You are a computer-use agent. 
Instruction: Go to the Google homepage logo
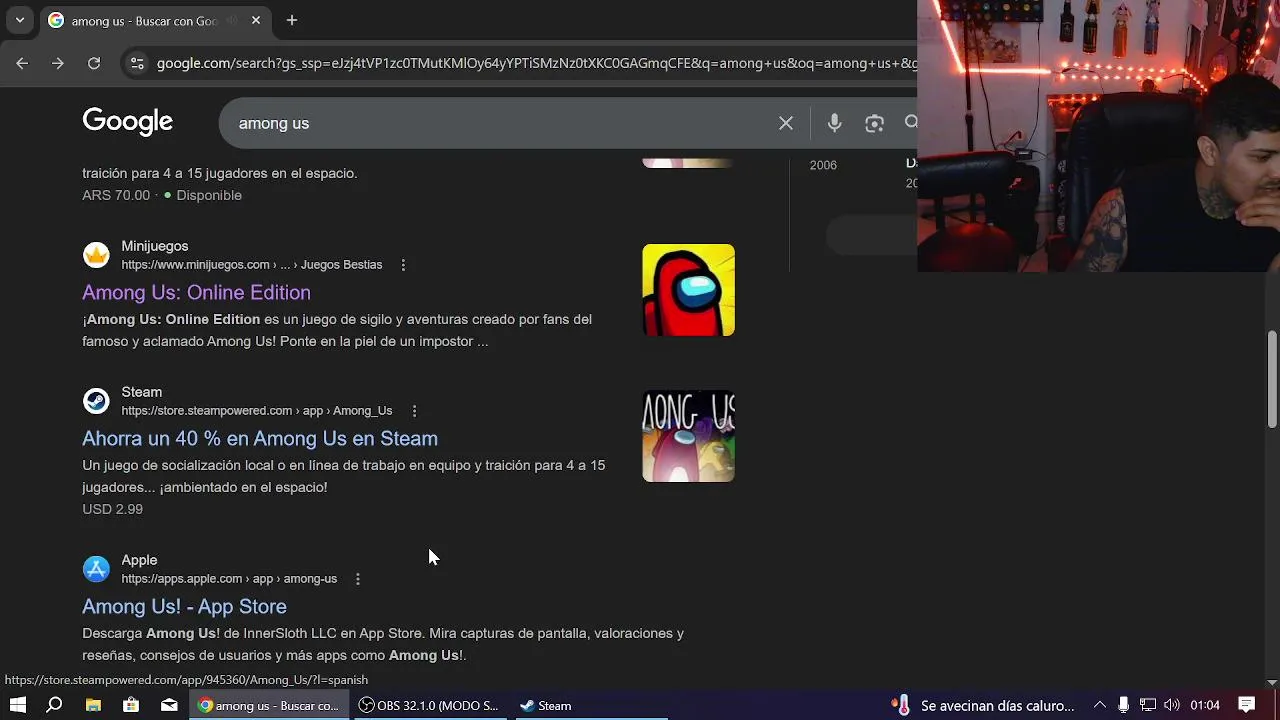pyautogui.click(x=127, y=122)
